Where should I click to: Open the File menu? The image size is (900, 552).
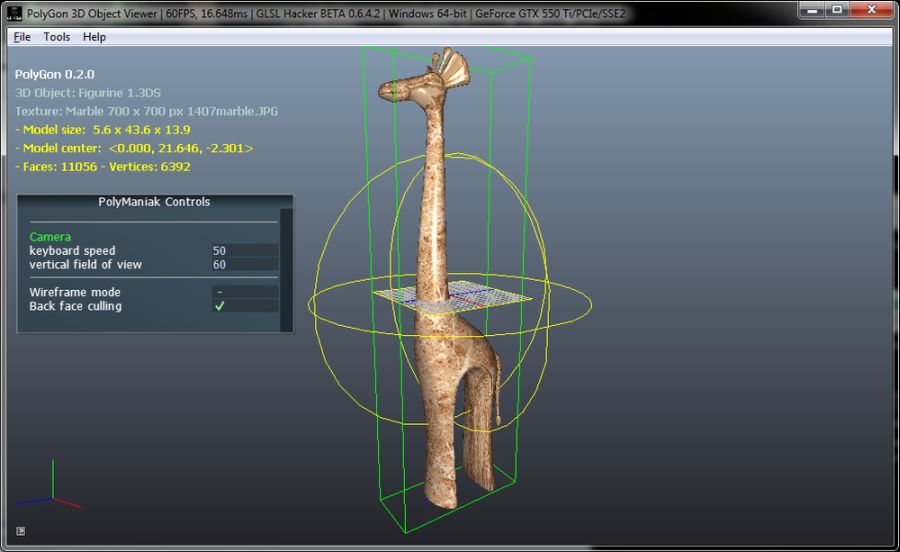point(22,37)
